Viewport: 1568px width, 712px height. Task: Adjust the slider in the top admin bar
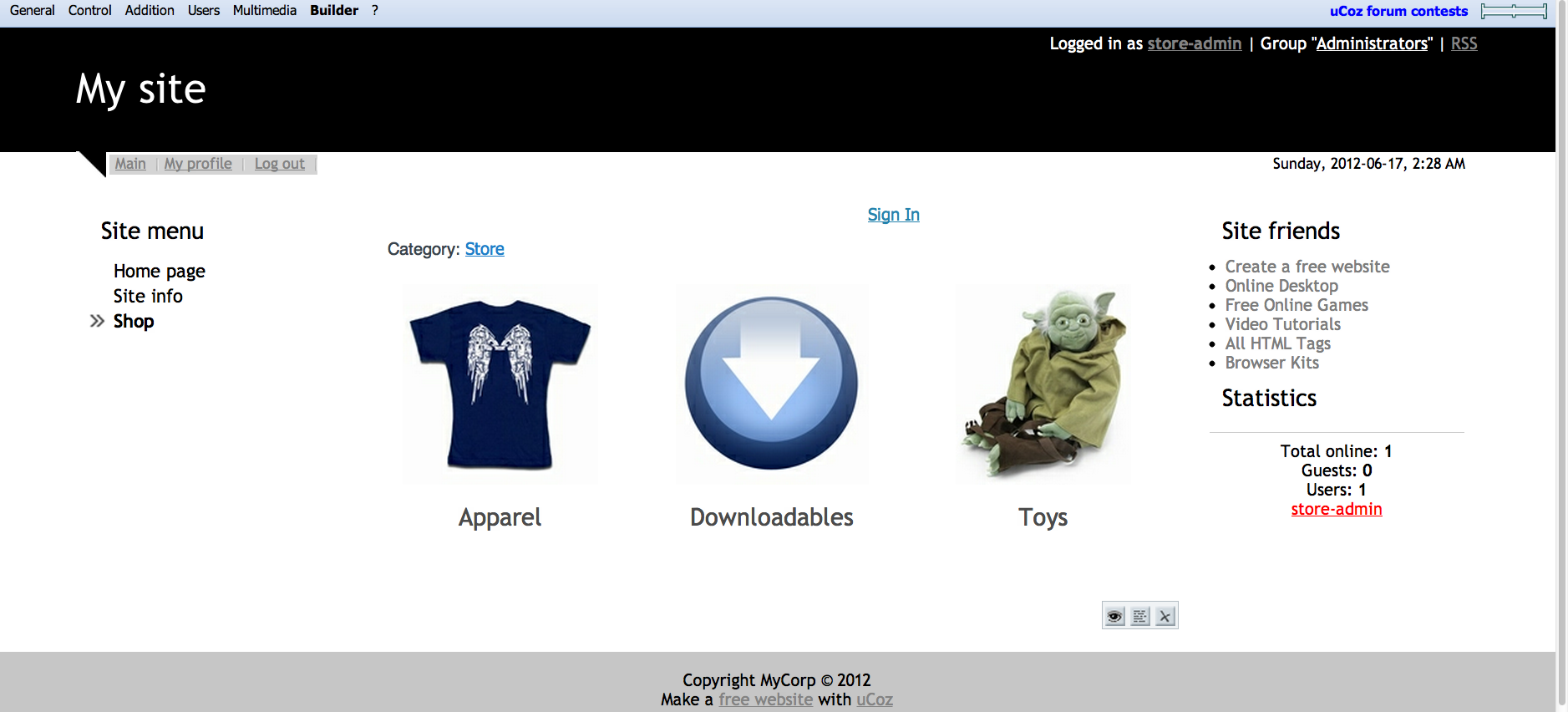tap(1514, 11)
